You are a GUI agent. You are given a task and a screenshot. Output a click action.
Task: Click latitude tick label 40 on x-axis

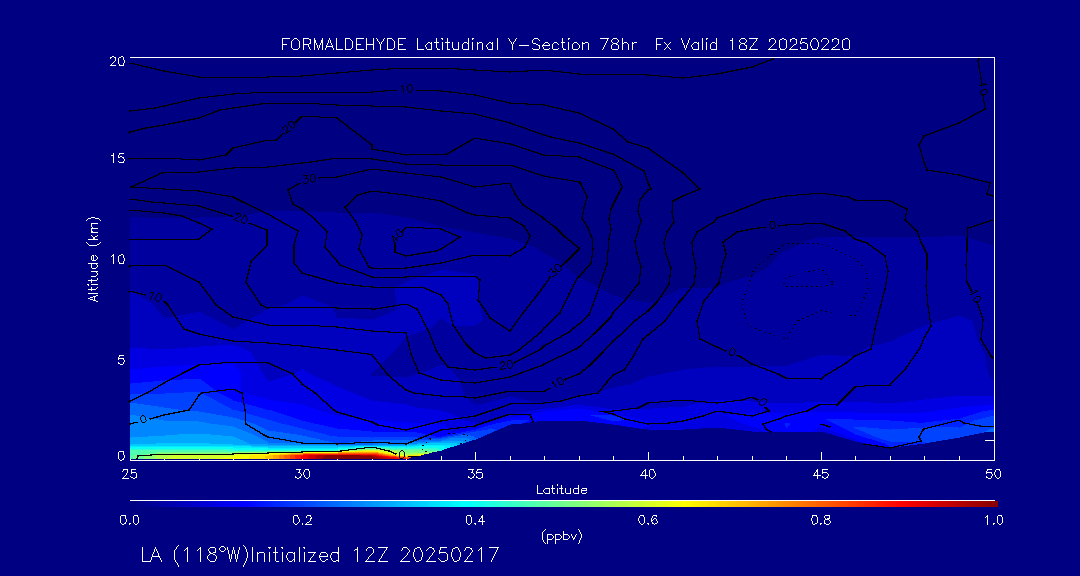[648, 474]
